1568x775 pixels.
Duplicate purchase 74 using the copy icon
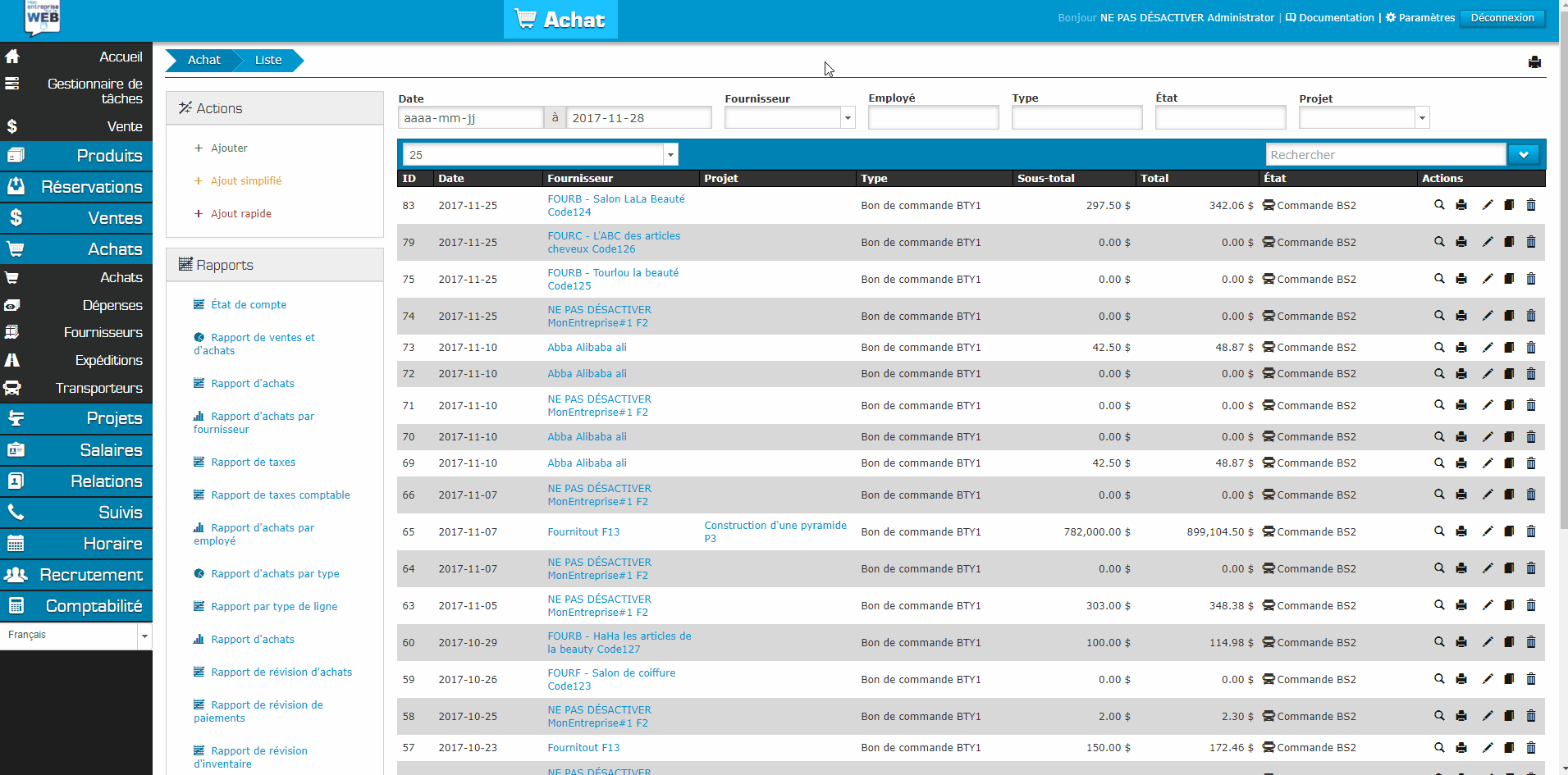tap(1509, 316)
